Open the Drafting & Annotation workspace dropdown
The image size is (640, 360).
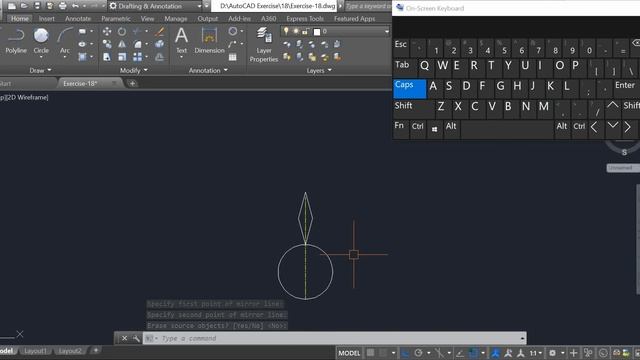pos(156,6)
